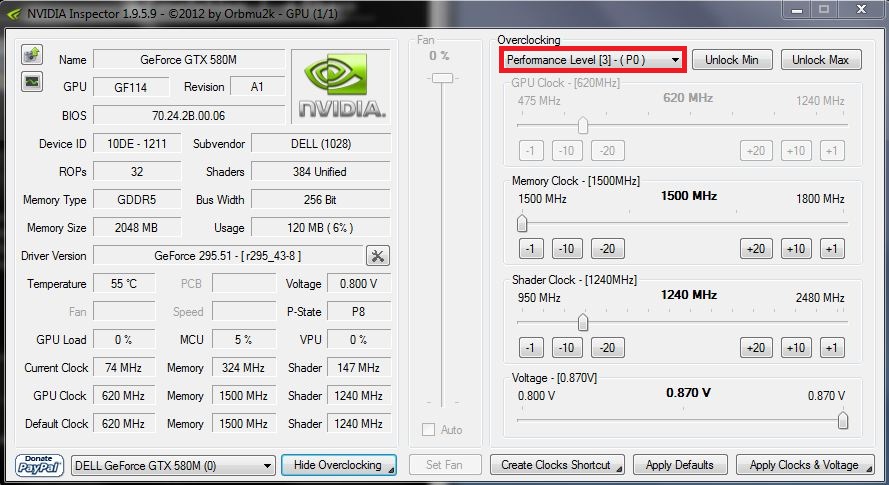Click Unlock Max button
Image resolution: width=889 pixels, height=485 pixels.
[x=820, y=60]
